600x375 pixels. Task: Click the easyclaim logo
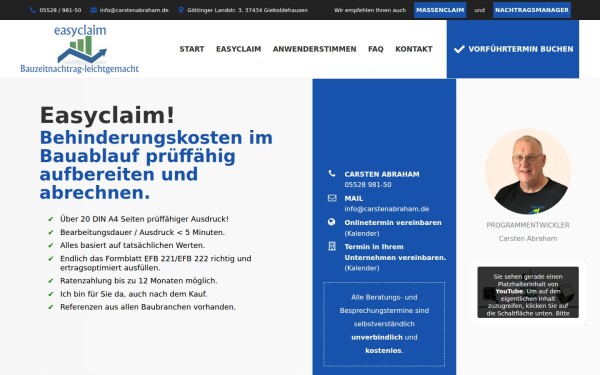point(80,49)
